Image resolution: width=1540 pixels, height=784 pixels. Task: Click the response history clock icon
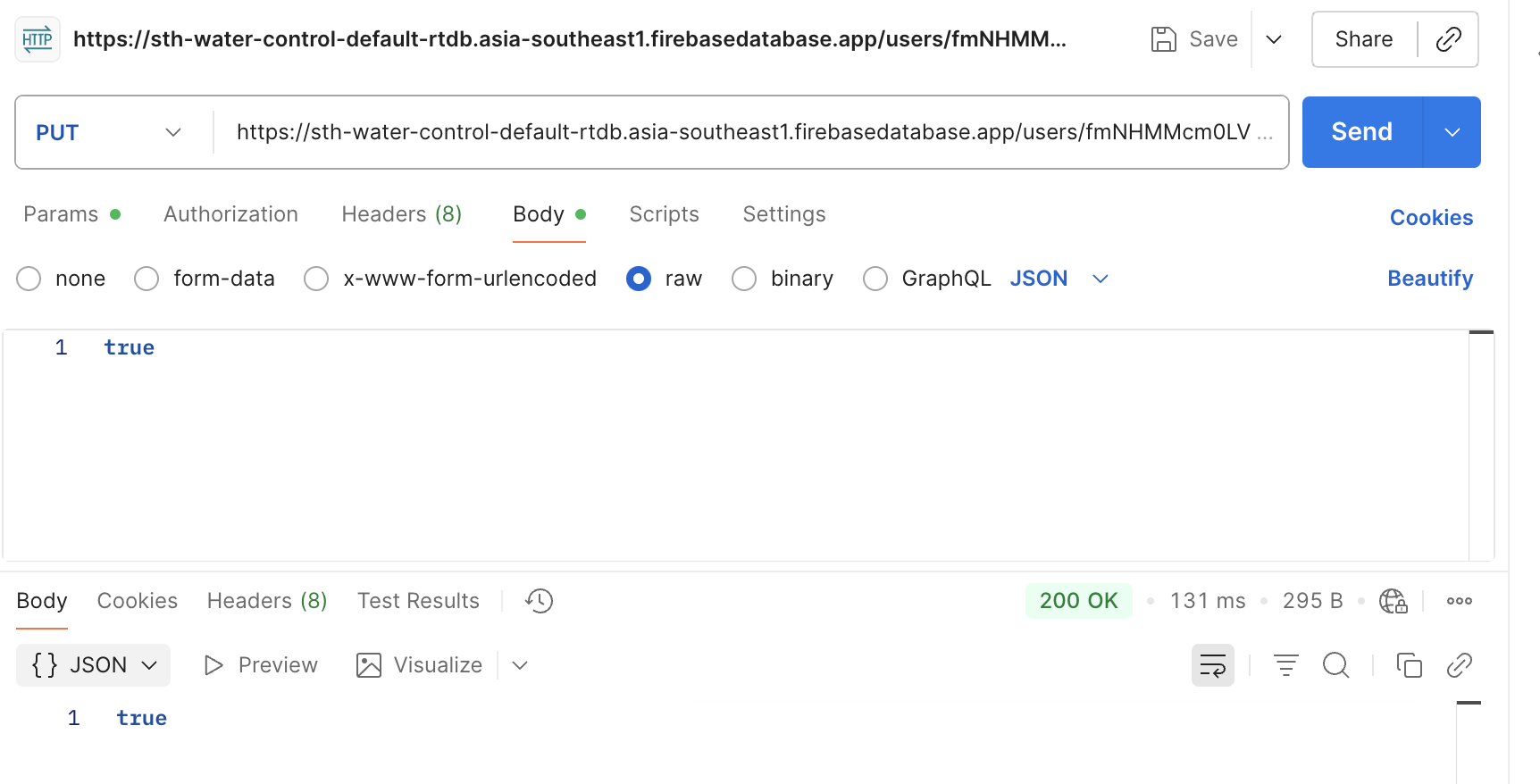(540, 601)
